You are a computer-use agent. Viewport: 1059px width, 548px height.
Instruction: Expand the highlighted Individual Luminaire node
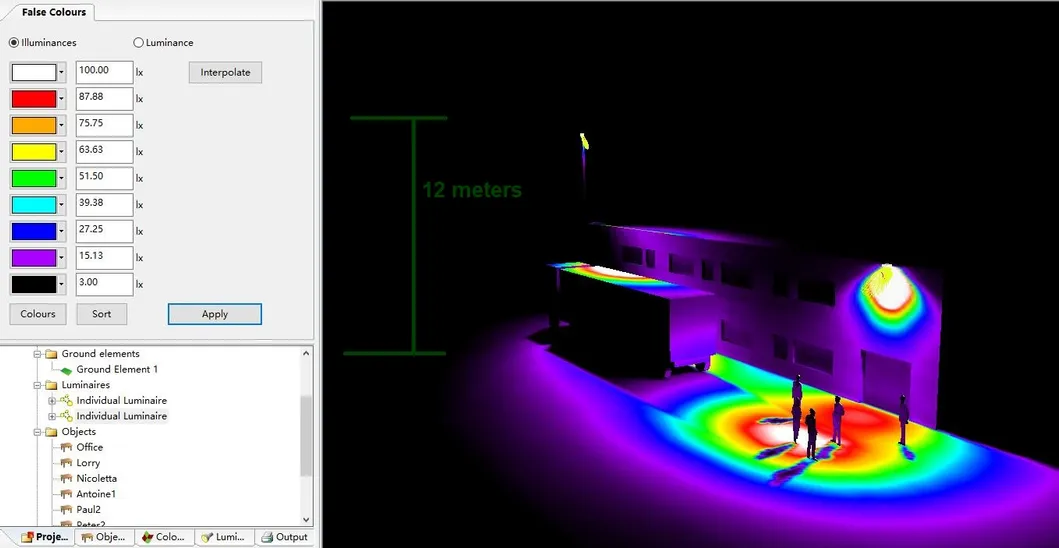click(53, 416)
